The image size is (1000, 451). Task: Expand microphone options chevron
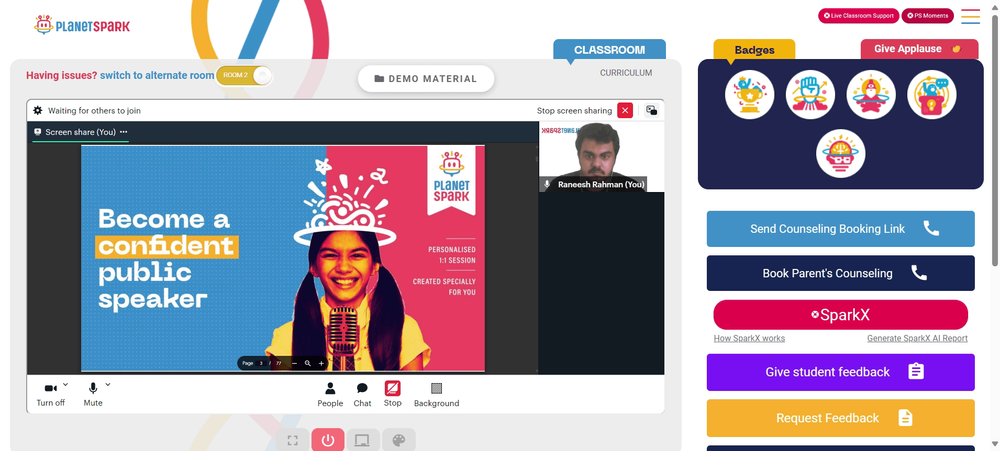[x=108, y=384]
